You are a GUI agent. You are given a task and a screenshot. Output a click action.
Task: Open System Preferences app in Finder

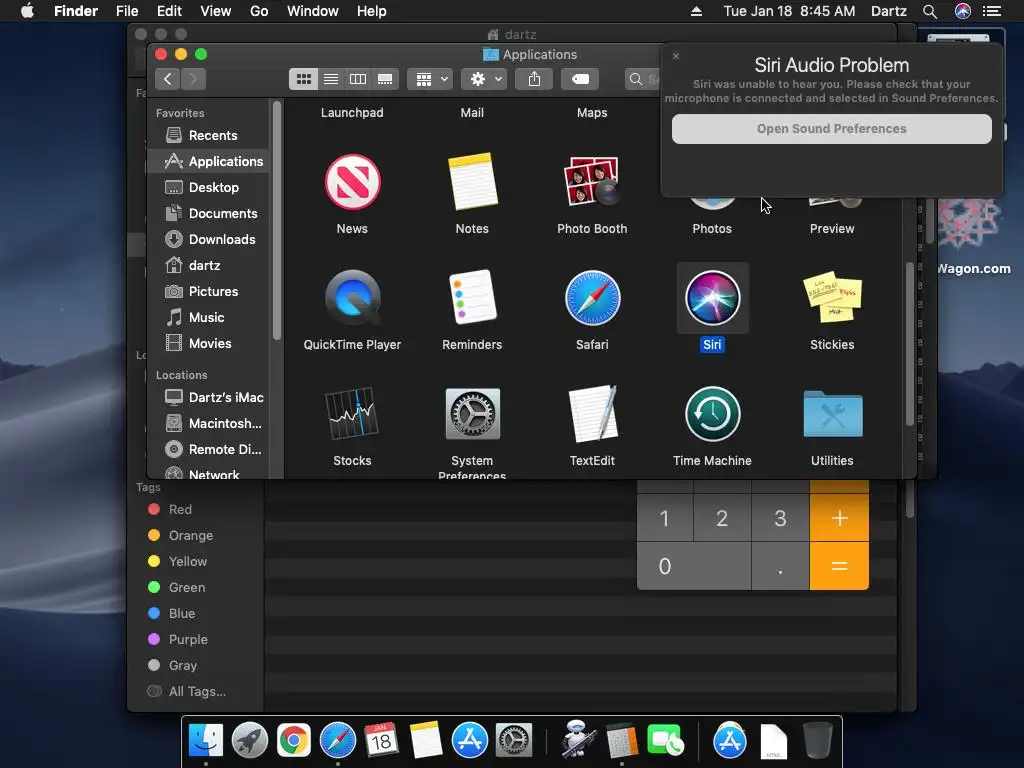(472, 414)
